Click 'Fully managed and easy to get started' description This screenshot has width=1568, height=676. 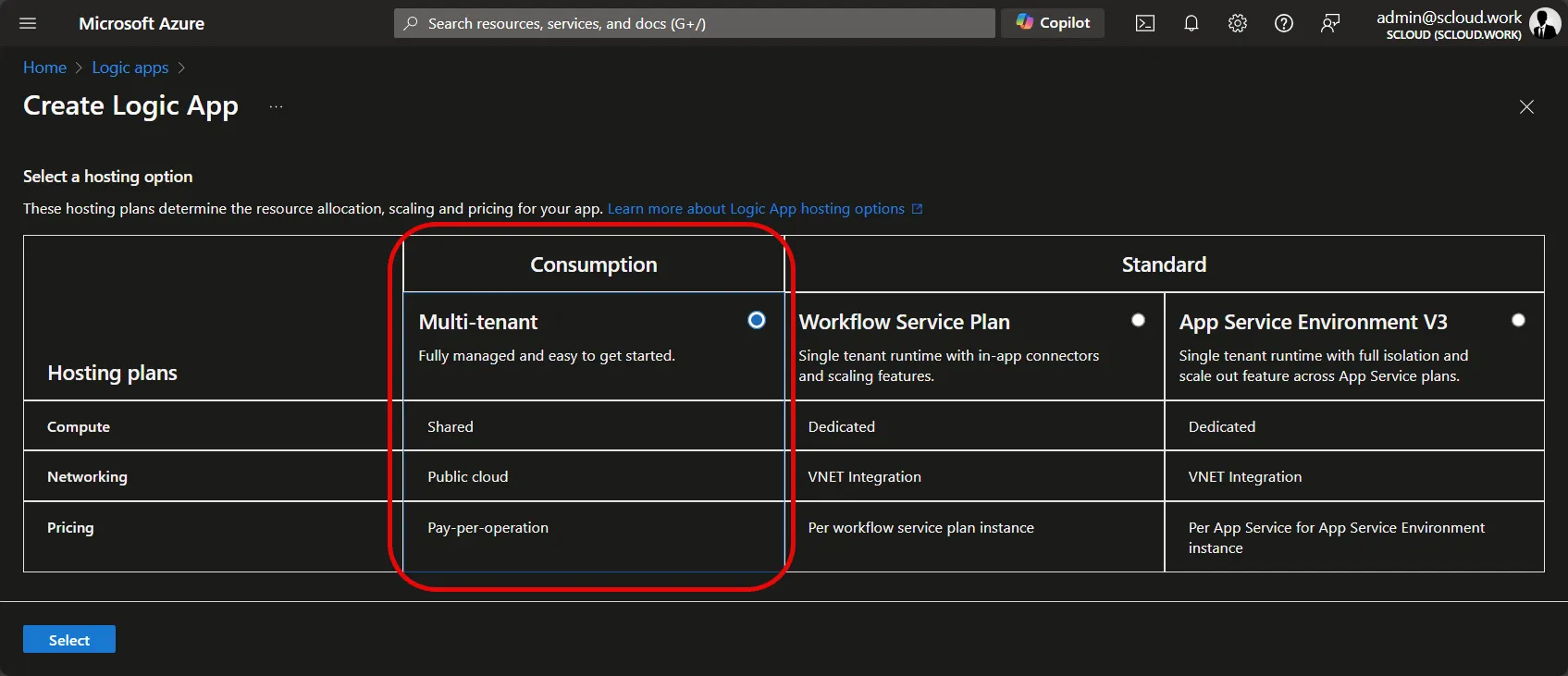[x=547, y=355]
